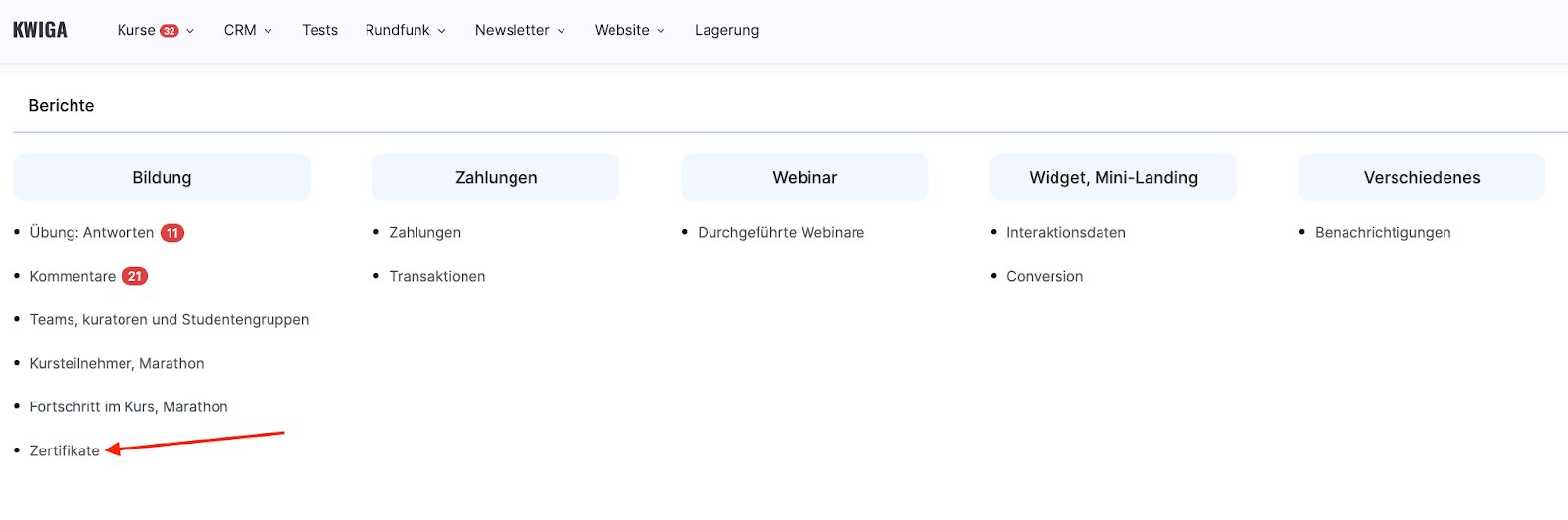Expand the Rundfunk dropdown
The image size is (1568, 520).
click(x=405, y=30)
